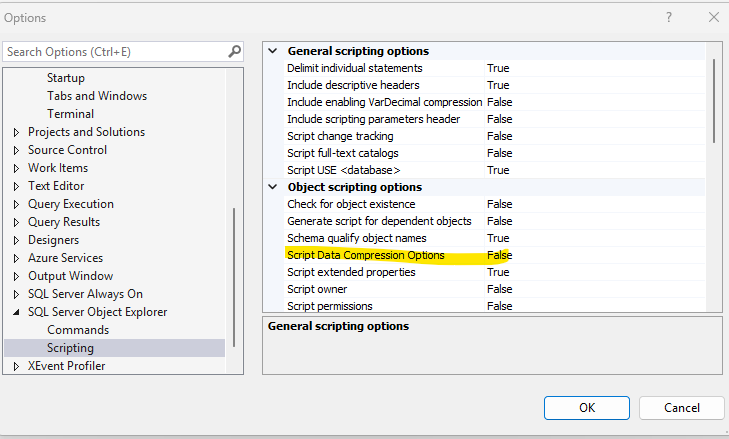Expand Designers node
Image resolution: width=729 pixels, height=439 pixels.
[16, 240]
